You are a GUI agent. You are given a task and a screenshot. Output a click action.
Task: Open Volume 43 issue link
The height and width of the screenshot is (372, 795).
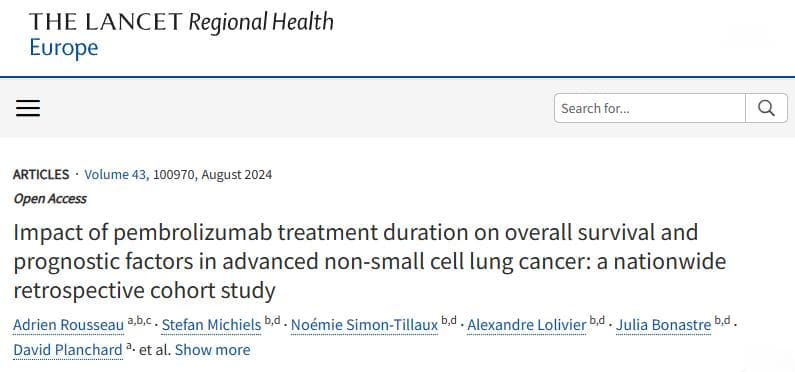coord(117,175)
